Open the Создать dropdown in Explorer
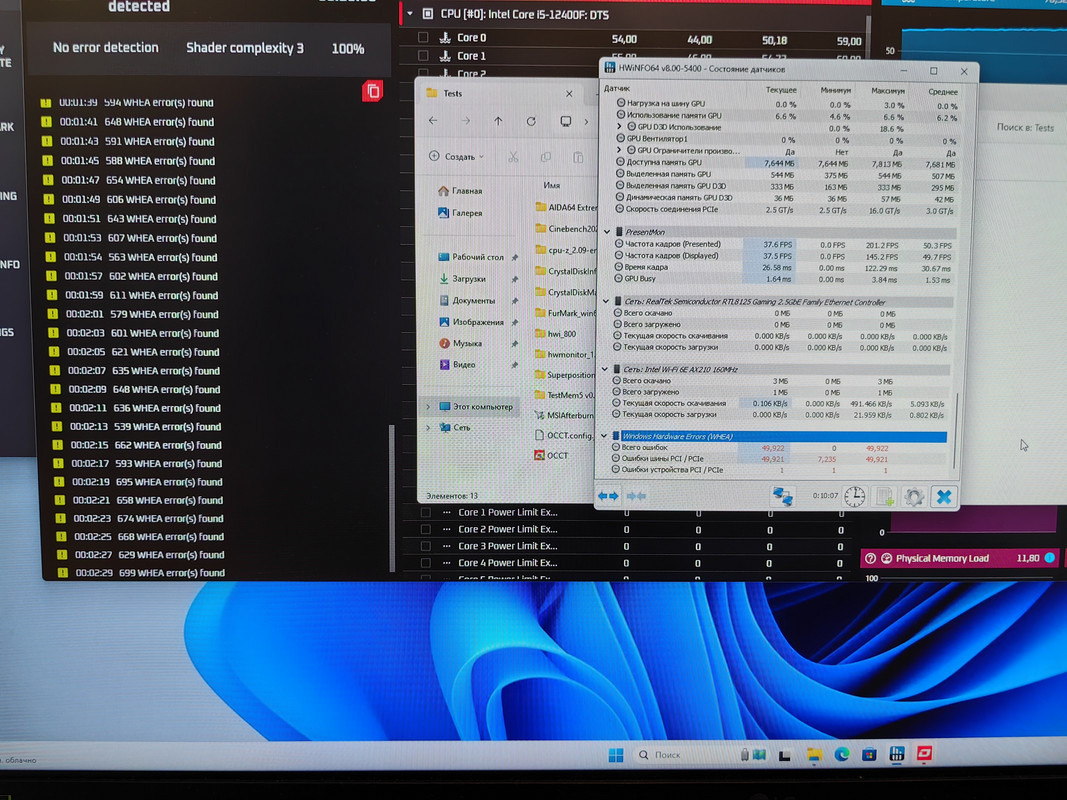This screenshot has height=800, width=1067. click(457, 156)
